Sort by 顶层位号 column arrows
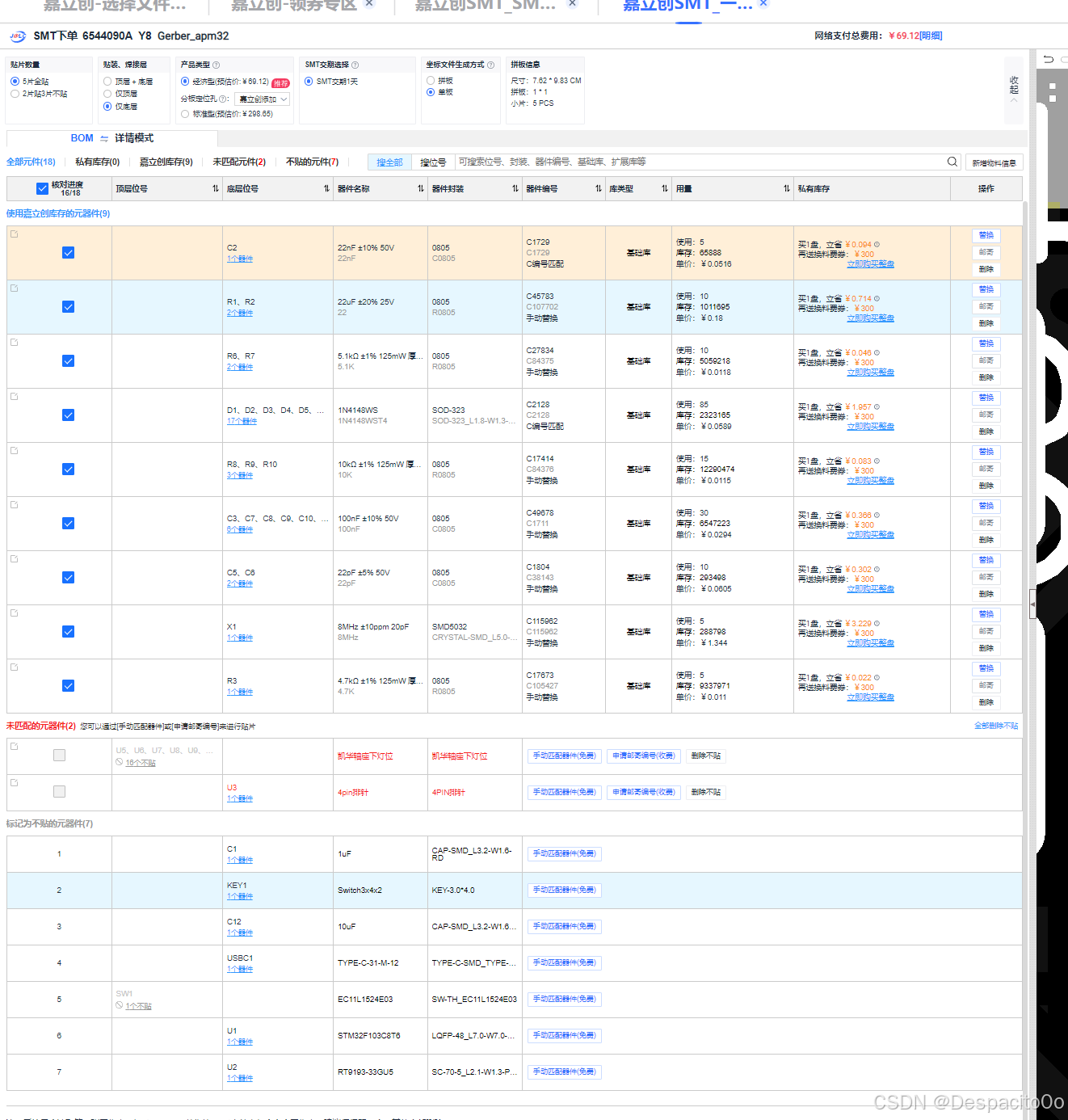Screen dimensions: 1068x1120 click(x=216, y=188)
